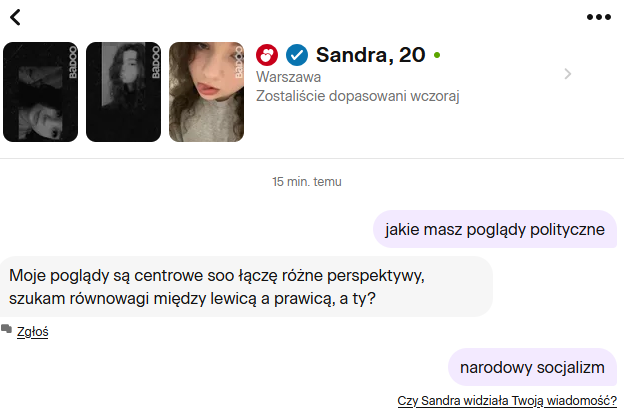Click the '15 min. temu' timestamp

point(307,182)
